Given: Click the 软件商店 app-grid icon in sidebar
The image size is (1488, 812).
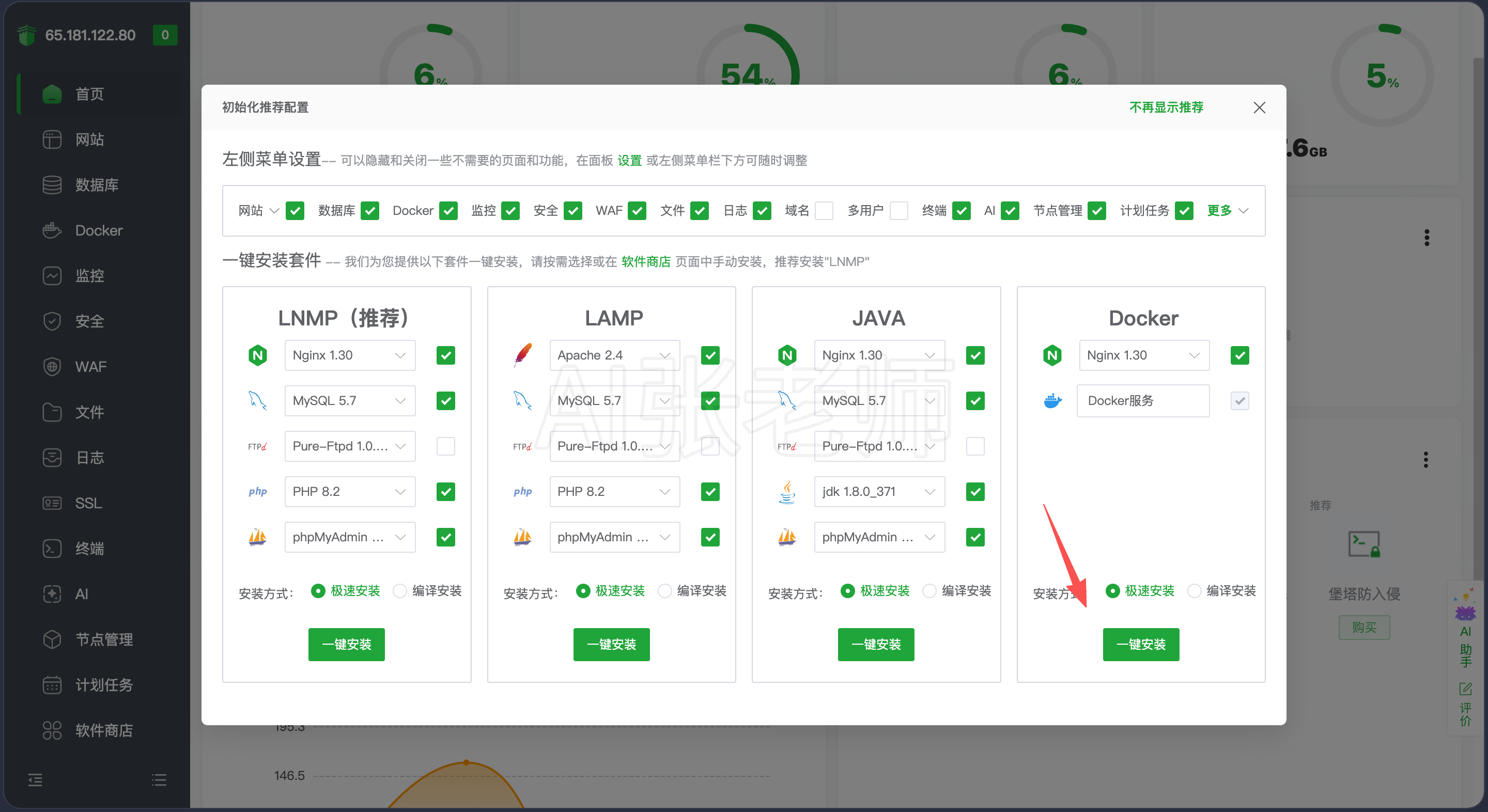Looking at the screenshot, I should click(52, 730).
